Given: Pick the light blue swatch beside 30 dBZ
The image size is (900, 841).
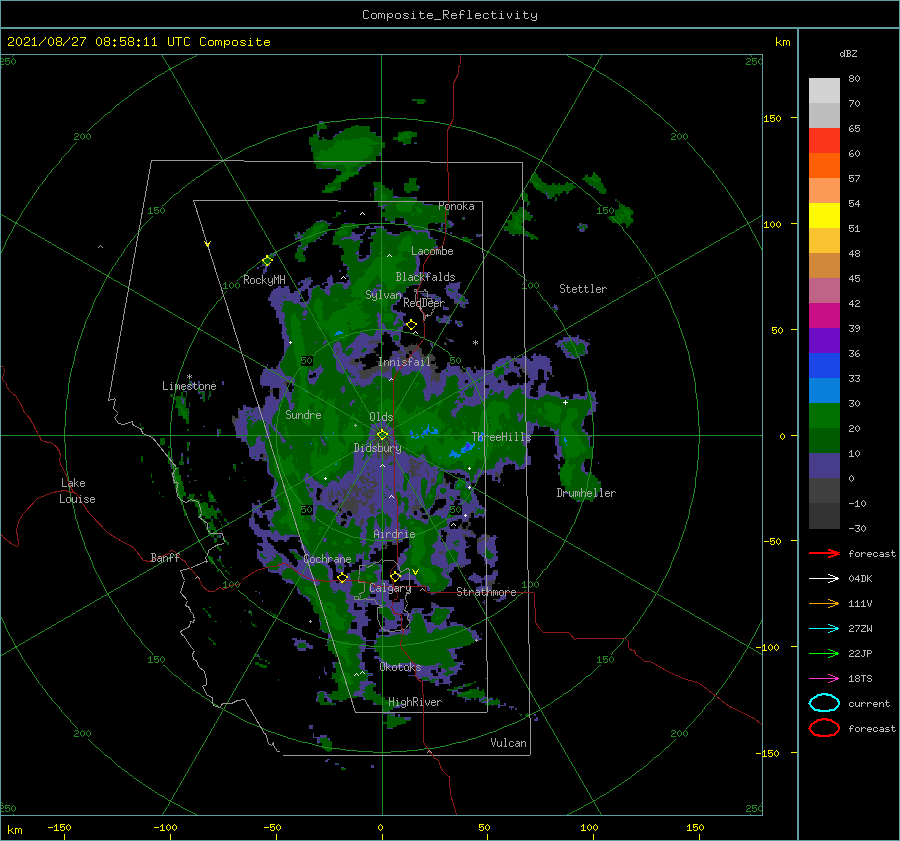Looking at the screenshot, I should coord(824,391).
